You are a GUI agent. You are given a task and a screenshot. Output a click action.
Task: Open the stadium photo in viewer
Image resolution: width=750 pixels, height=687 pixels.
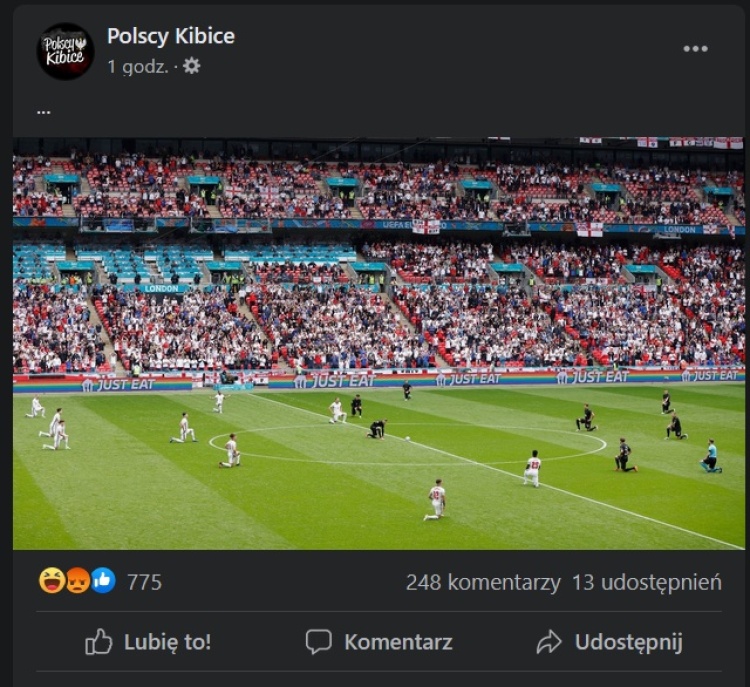(378, 344)
